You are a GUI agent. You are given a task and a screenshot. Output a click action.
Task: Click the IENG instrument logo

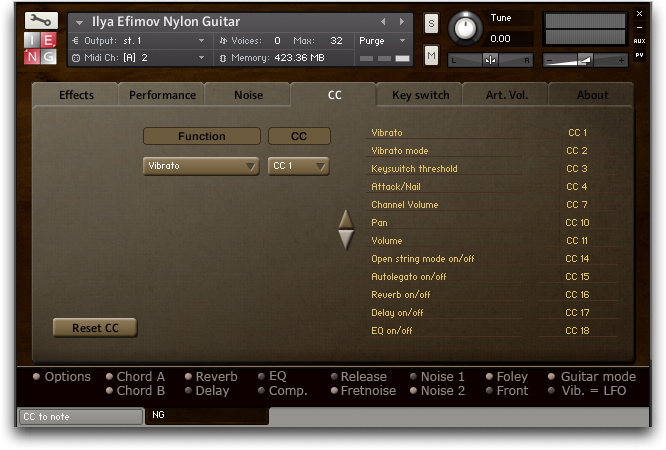41,48
